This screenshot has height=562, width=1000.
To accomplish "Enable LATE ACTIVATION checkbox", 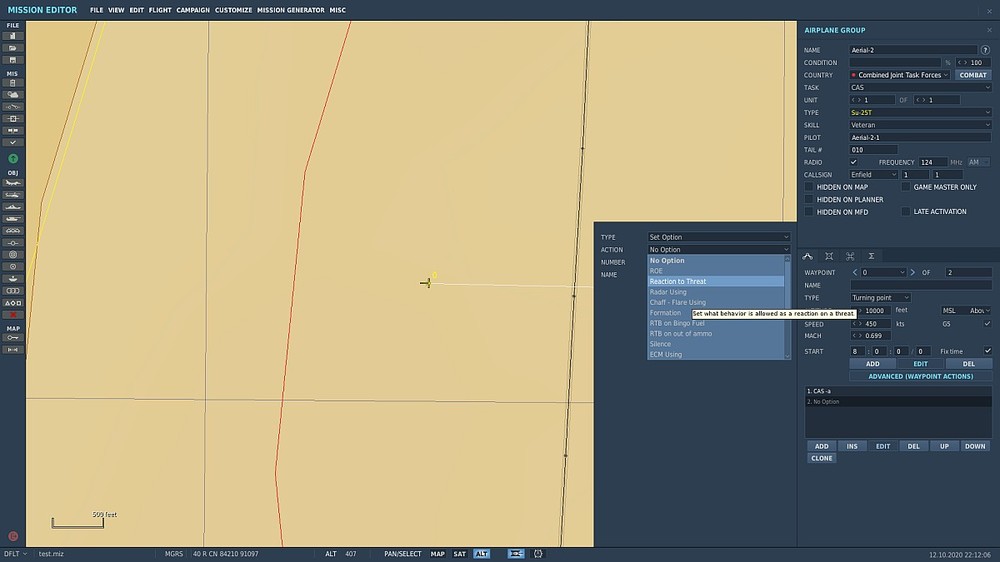I will (x=906, y=211).
